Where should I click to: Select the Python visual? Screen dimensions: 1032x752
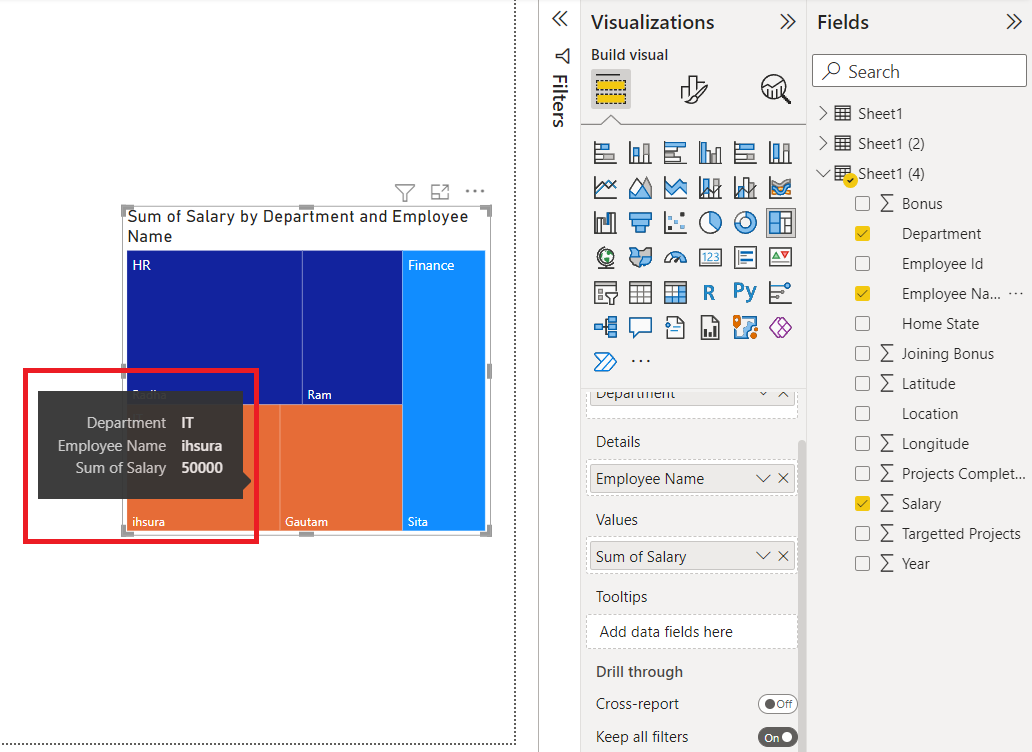(x=745, y=291)
